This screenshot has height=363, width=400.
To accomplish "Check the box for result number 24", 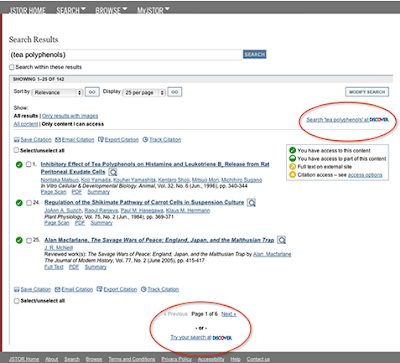I will [29, 203].
